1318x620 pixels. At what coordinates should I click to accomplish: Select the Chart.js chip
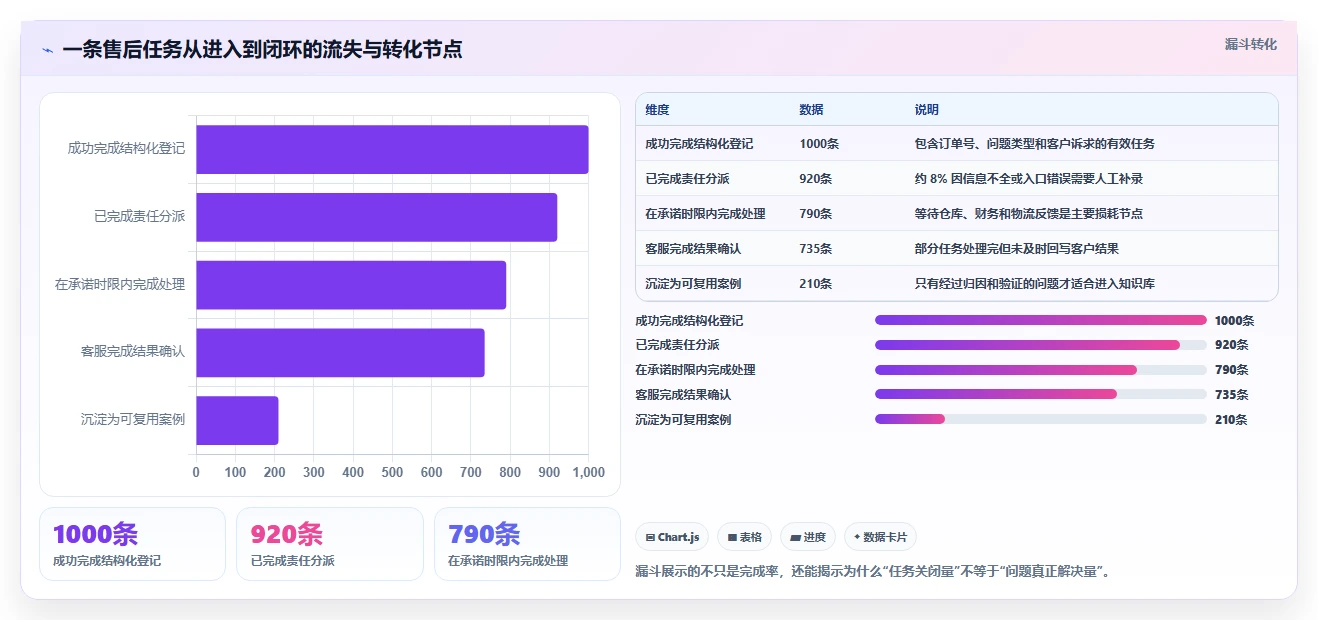click(672, 537)
